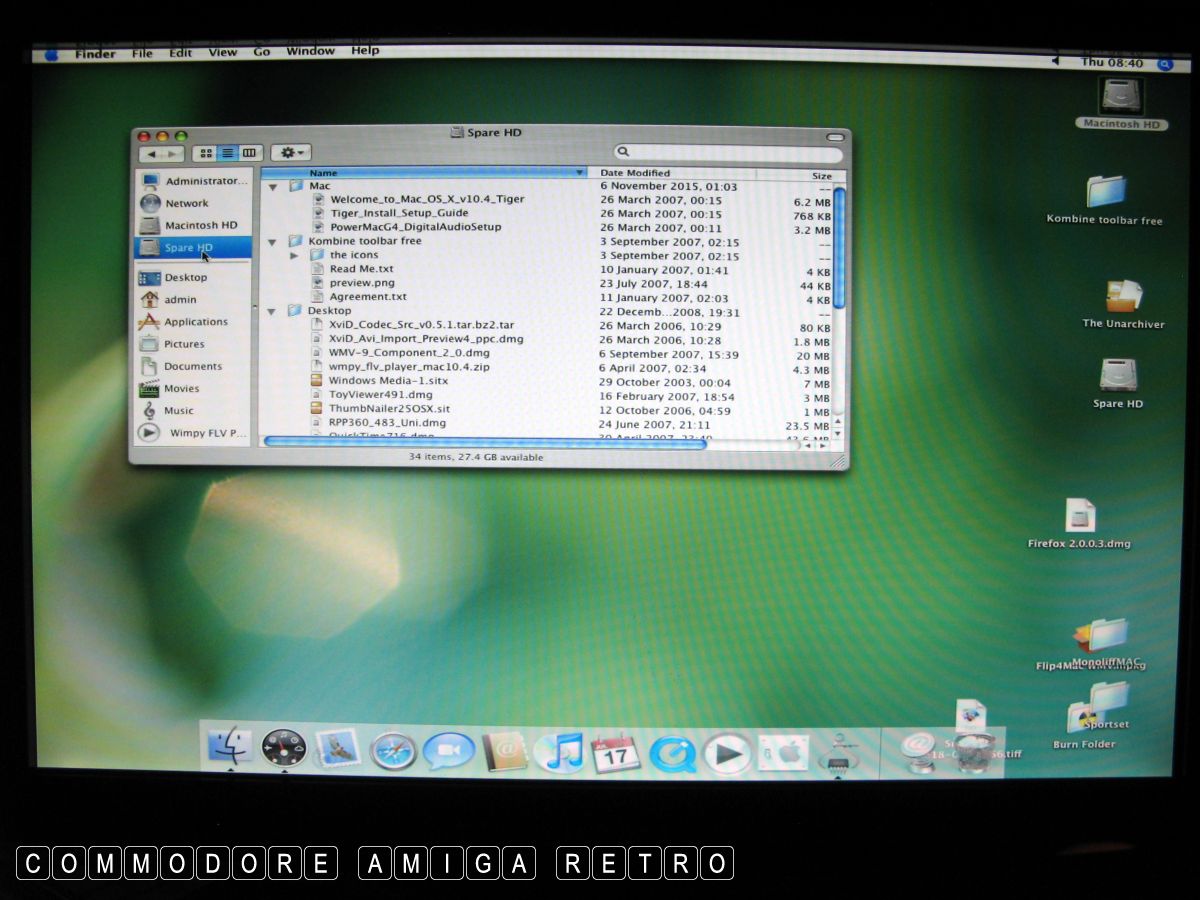Toggle toolbar with top-right pill button

click(835, 136)
